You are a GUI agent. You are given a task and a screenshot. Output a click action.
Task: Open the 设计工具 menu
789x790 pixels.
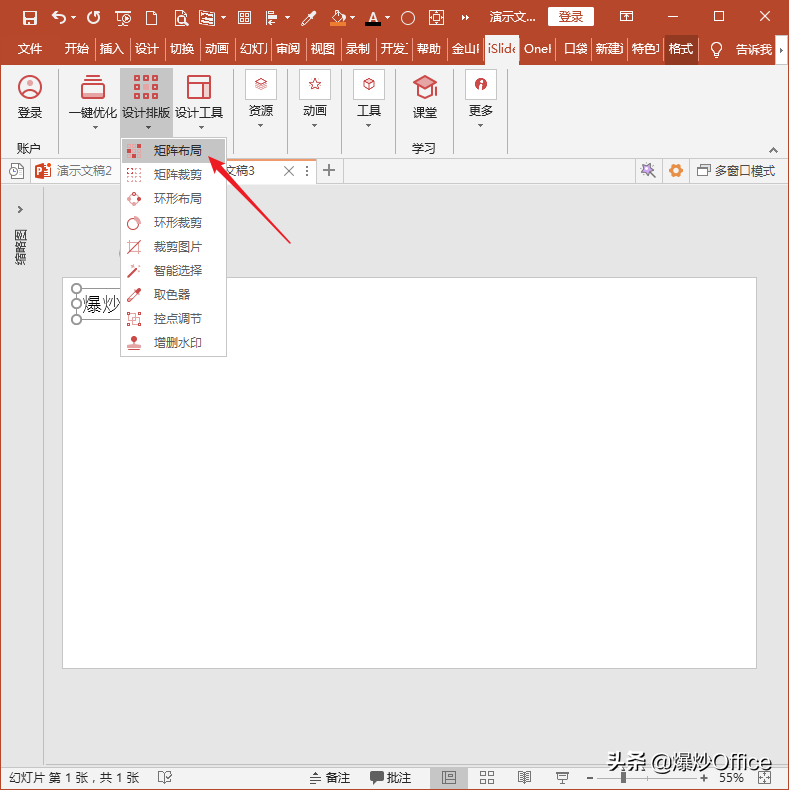click(x=199, y=102)
